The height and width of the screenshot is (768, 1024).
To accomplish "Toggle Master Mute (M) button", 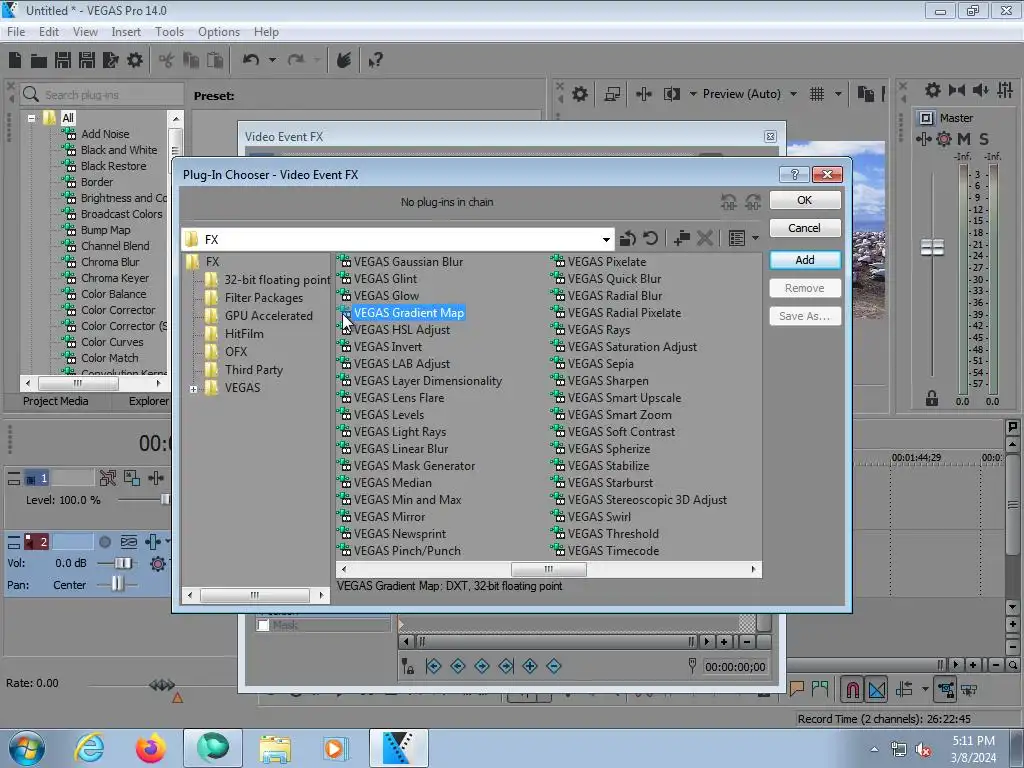I will (x=964, y=138).
